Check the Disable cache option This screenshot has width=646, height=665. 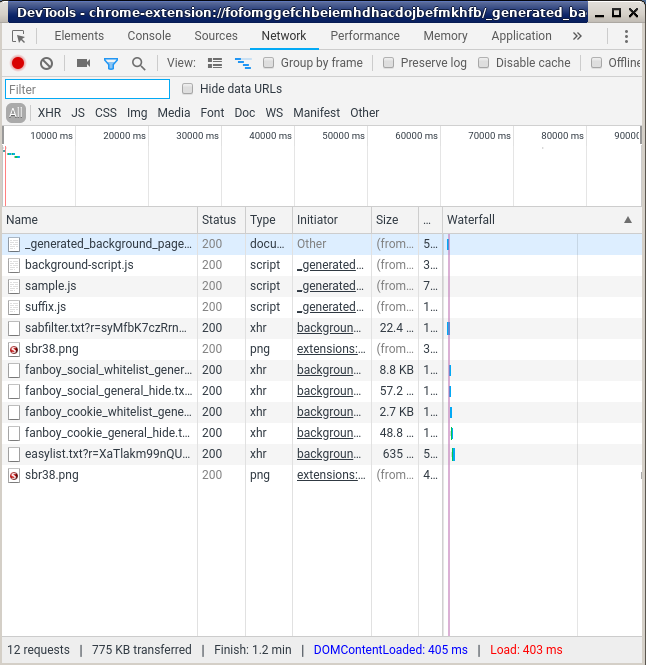click(x=484, y=63)
